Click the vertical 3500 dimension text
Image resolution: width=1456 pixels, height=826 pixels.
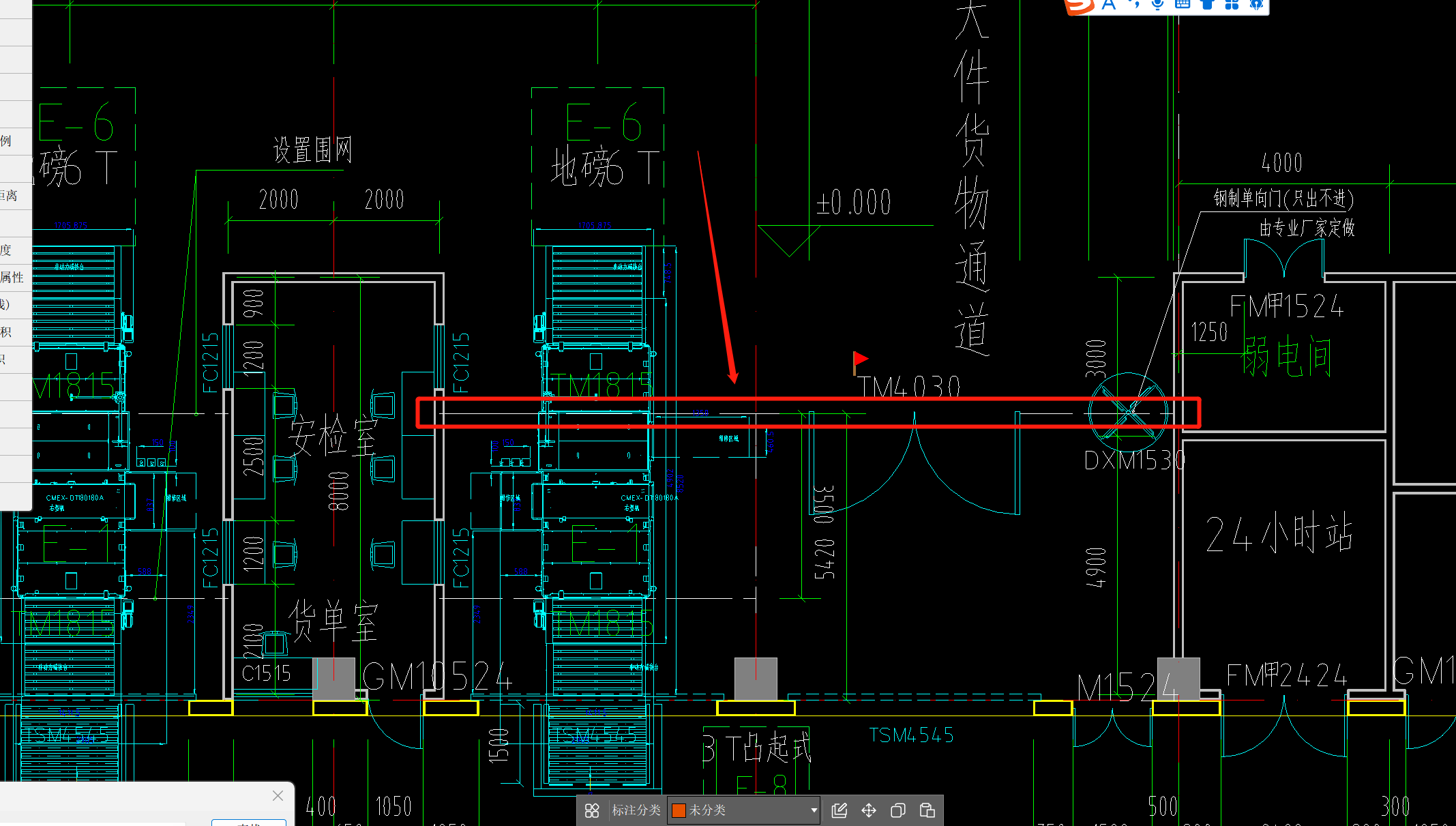pos(824,504)
